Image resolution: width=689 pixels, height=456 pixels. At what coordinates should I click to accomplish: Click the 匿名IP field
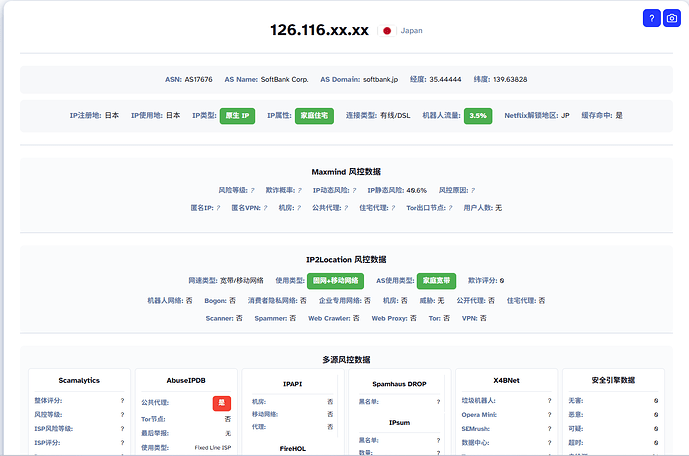tap(205, 208)
